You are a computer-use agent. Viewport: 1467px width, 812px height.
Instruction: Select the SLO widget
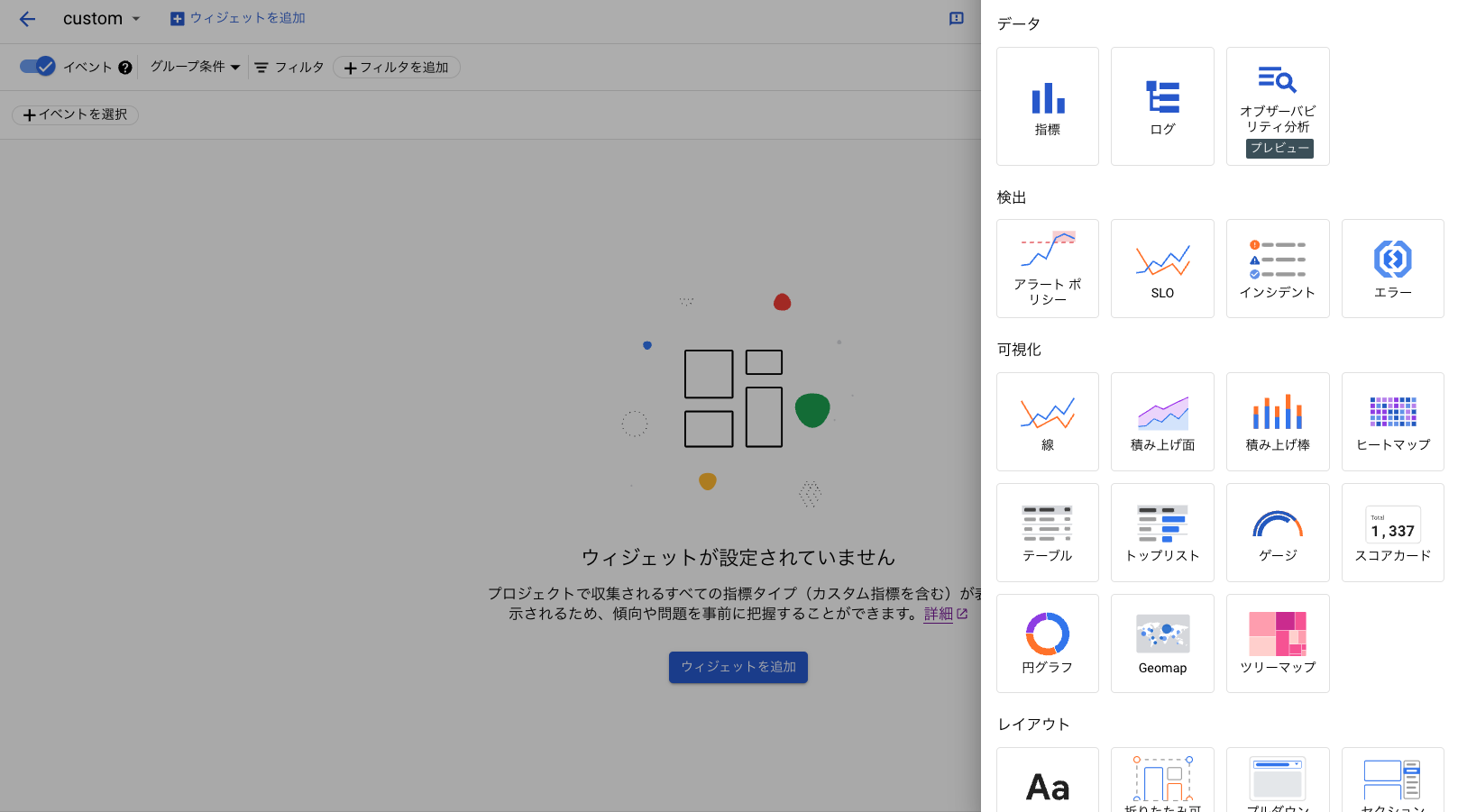point(1162,268)
